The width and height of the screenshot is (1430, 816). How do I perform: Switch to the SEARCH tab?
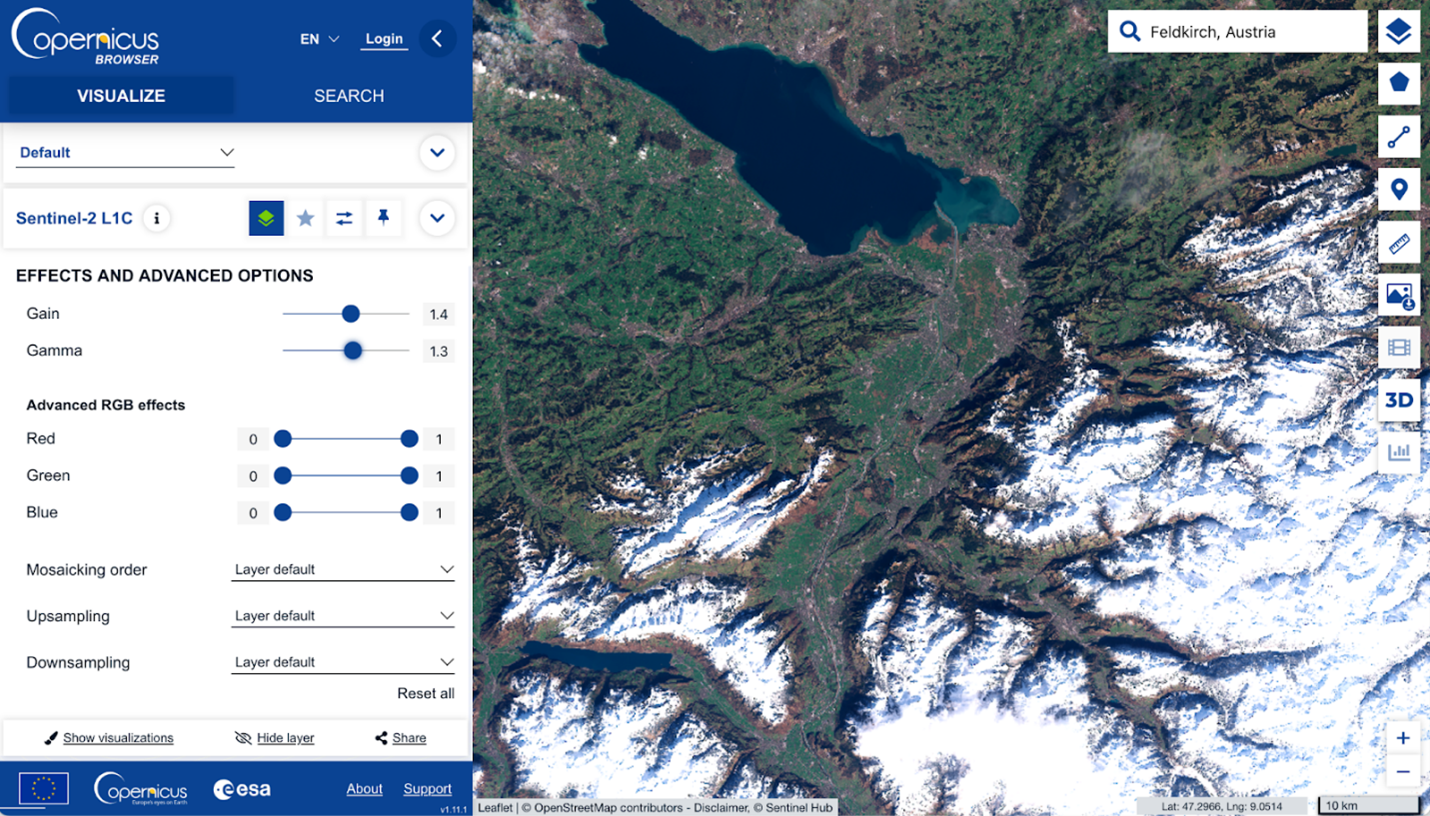point(349,96)
